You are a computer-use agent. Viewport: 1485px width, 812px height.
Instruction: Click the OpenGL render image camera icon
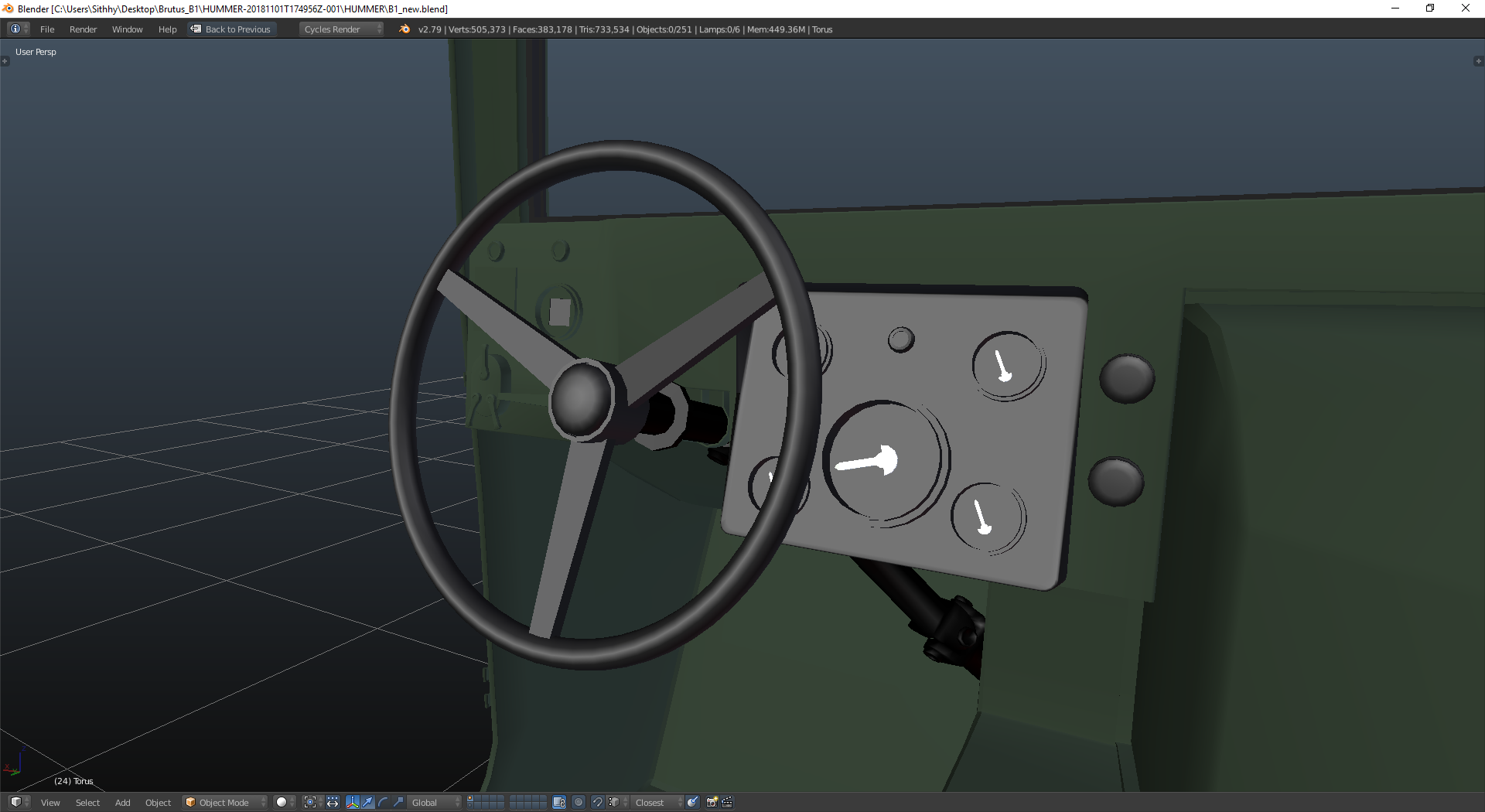point(712,802)
